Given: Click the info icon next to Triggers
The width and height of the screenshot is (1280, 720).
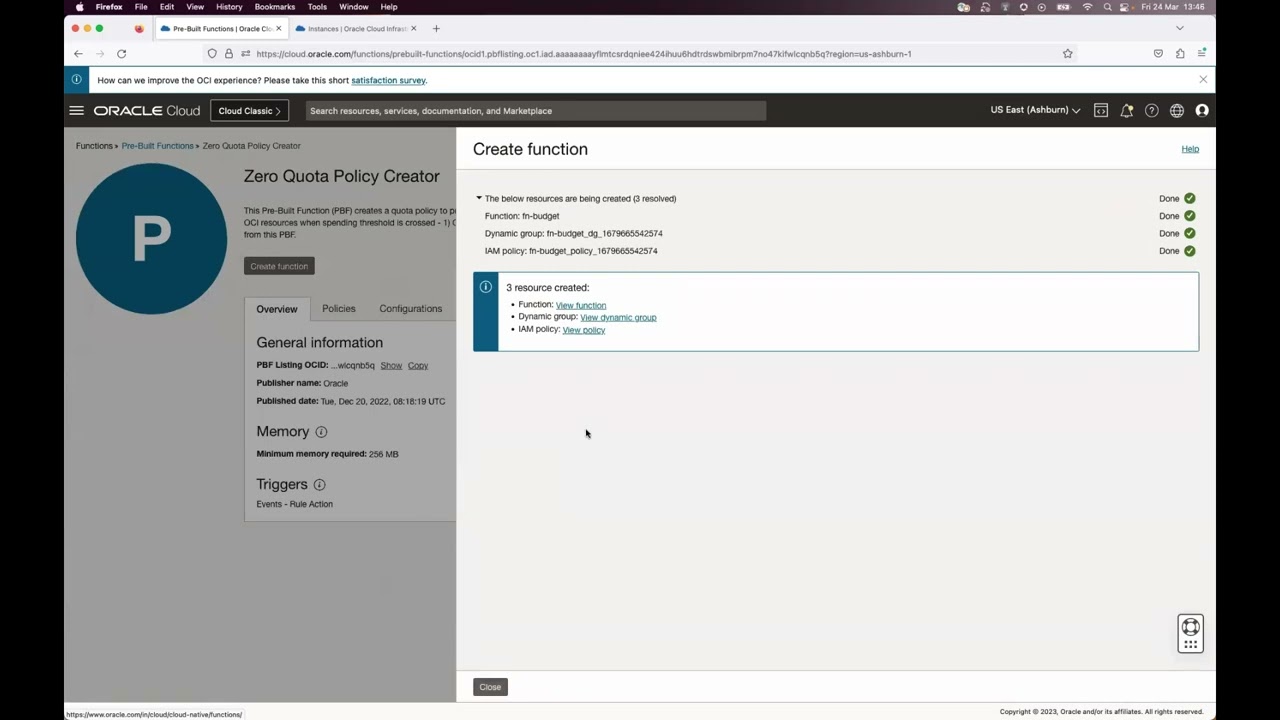Looking at the screenshot, I should tap(319, 485).
